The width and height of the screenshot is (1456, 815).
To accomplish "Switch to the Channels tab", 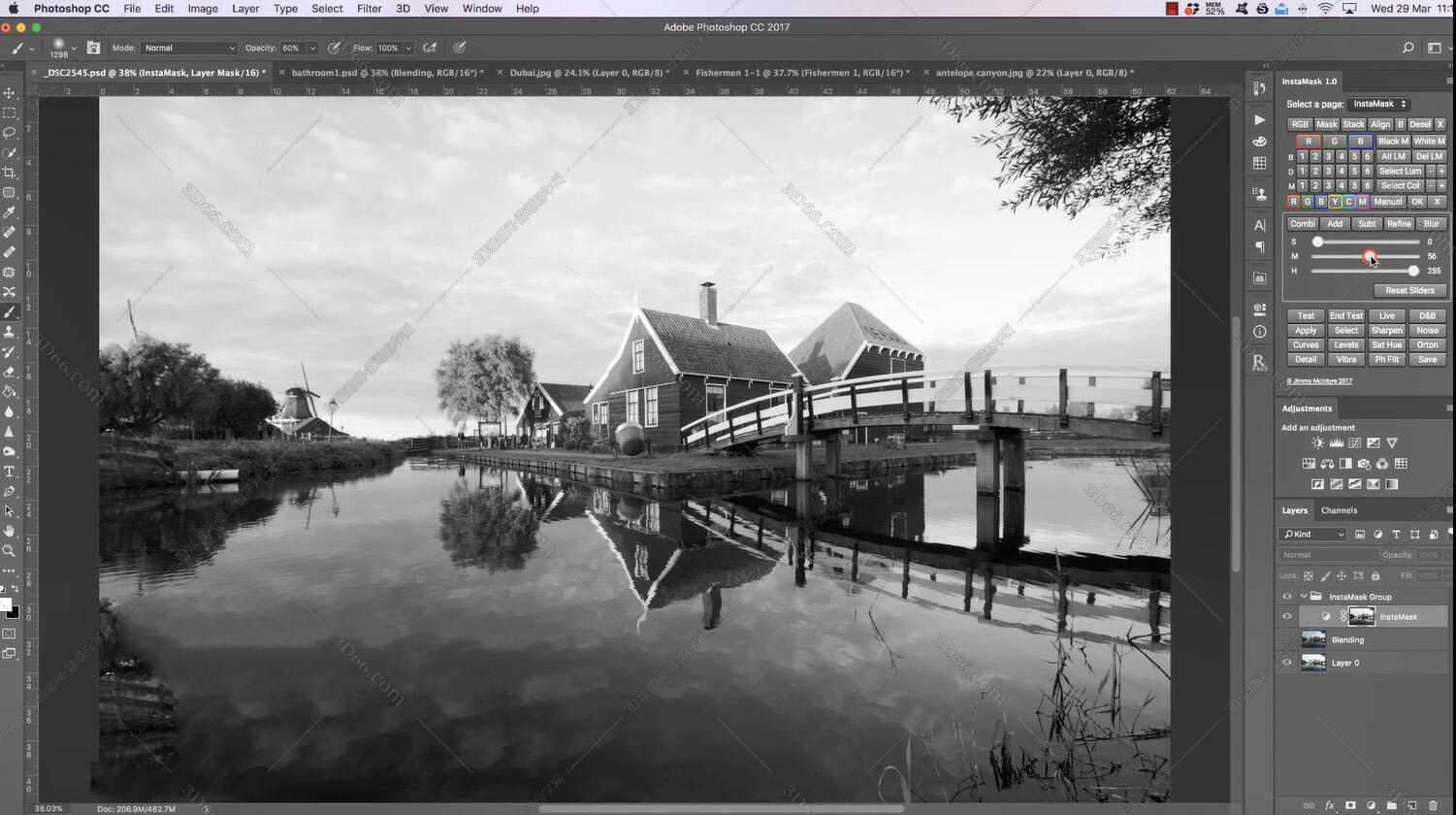I will click(1338, 510).
